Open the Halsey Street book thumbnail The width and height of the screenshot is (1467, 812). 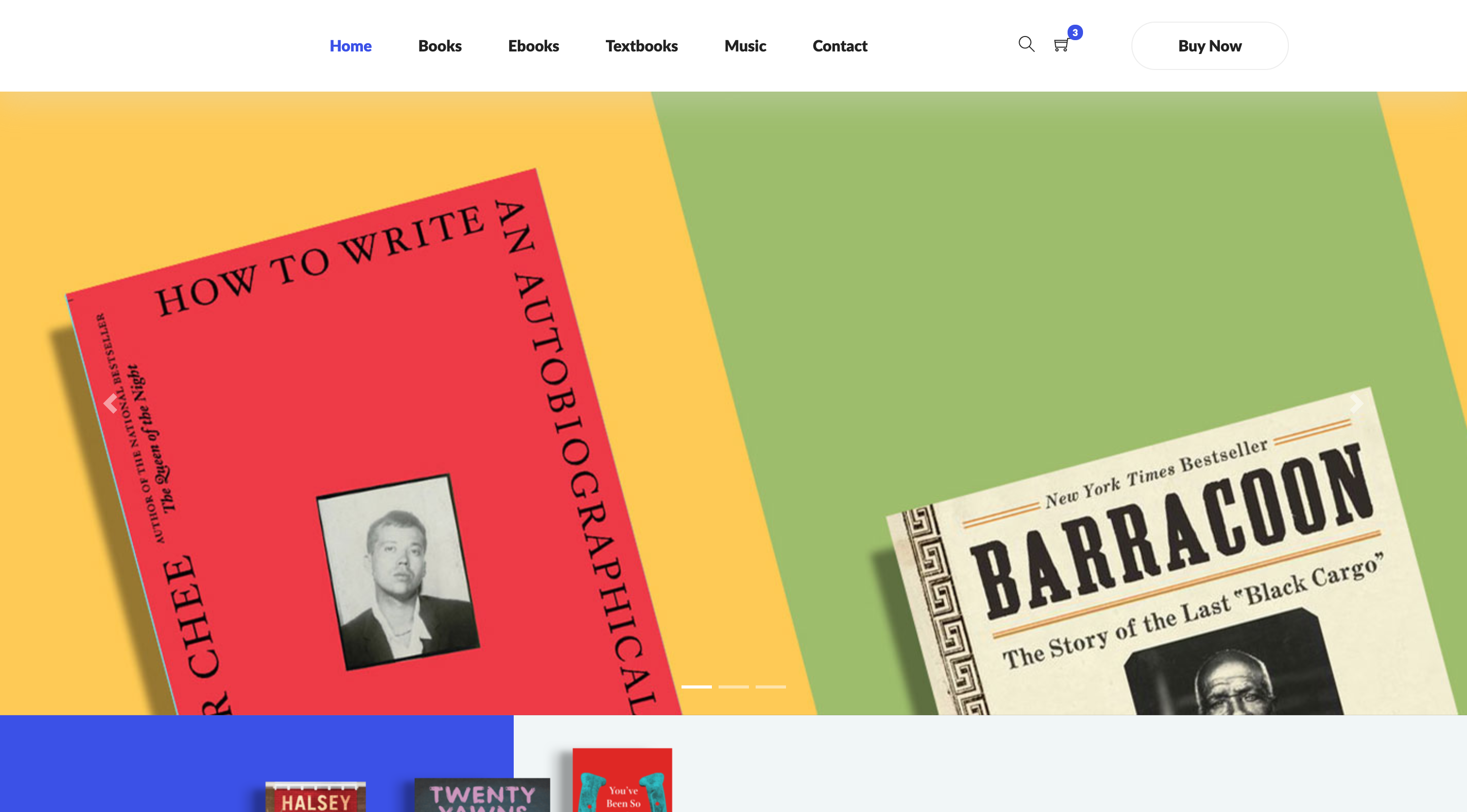(316, 797)
